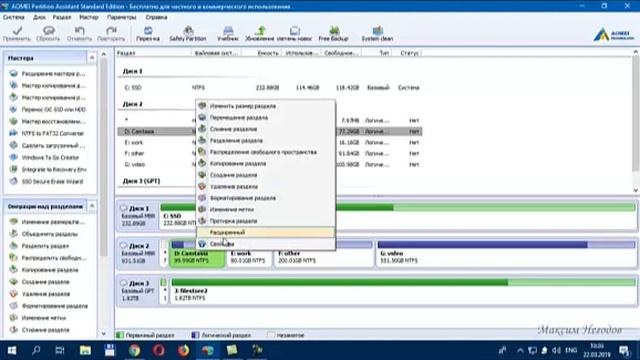Open the Мастер menu

(x=89, y=17)
